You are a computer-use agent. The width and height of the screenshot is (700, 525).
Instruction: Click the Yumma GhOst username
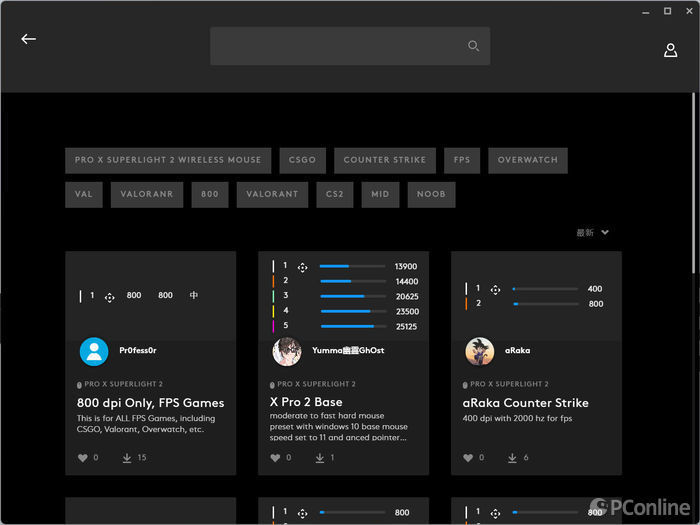tap(348, 351)
